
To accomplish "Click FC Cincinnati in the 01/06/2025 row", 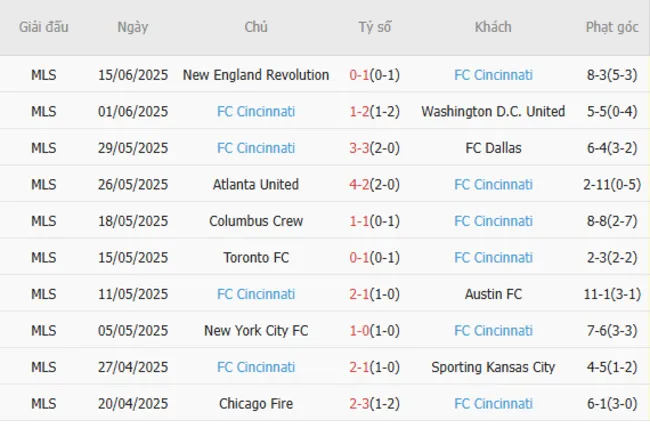I will 256,111.
